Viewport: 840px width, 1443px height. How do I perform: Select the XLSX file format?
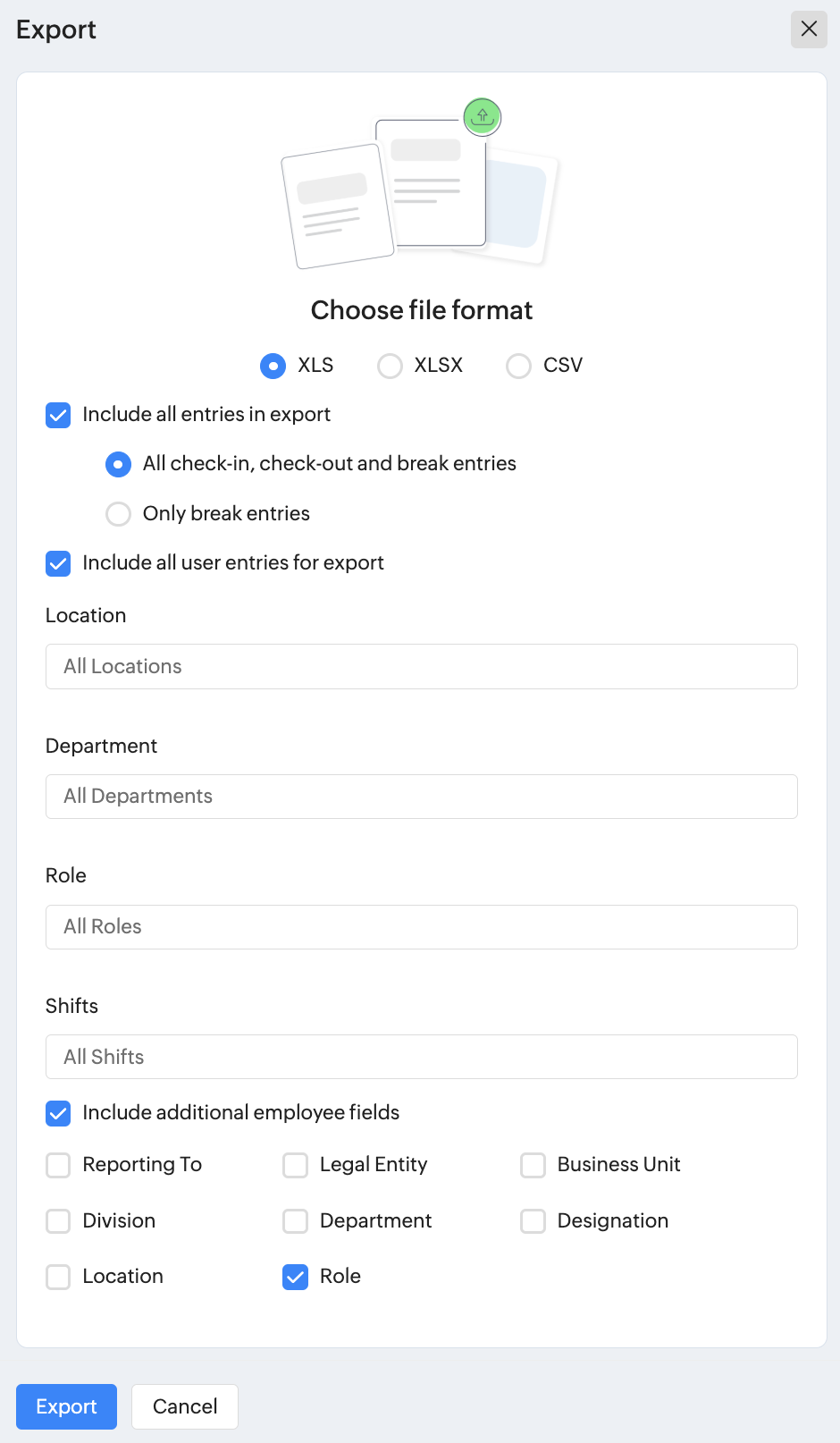391,366
